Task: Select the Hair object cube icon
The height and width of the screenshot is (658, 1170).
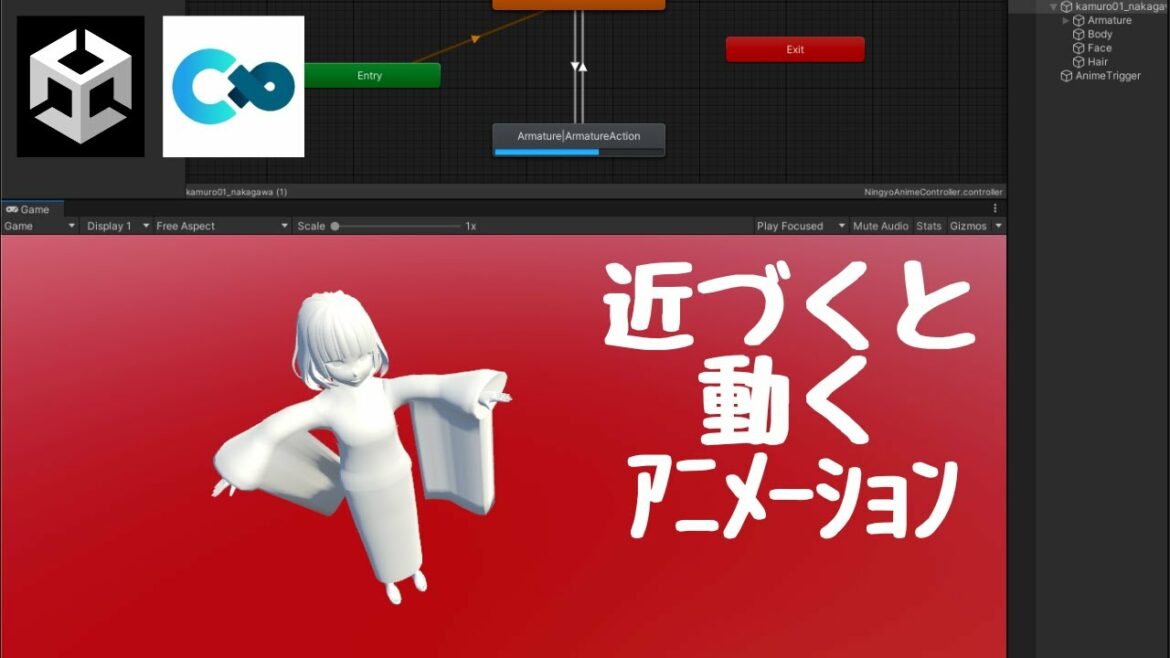Action: 1078,62
